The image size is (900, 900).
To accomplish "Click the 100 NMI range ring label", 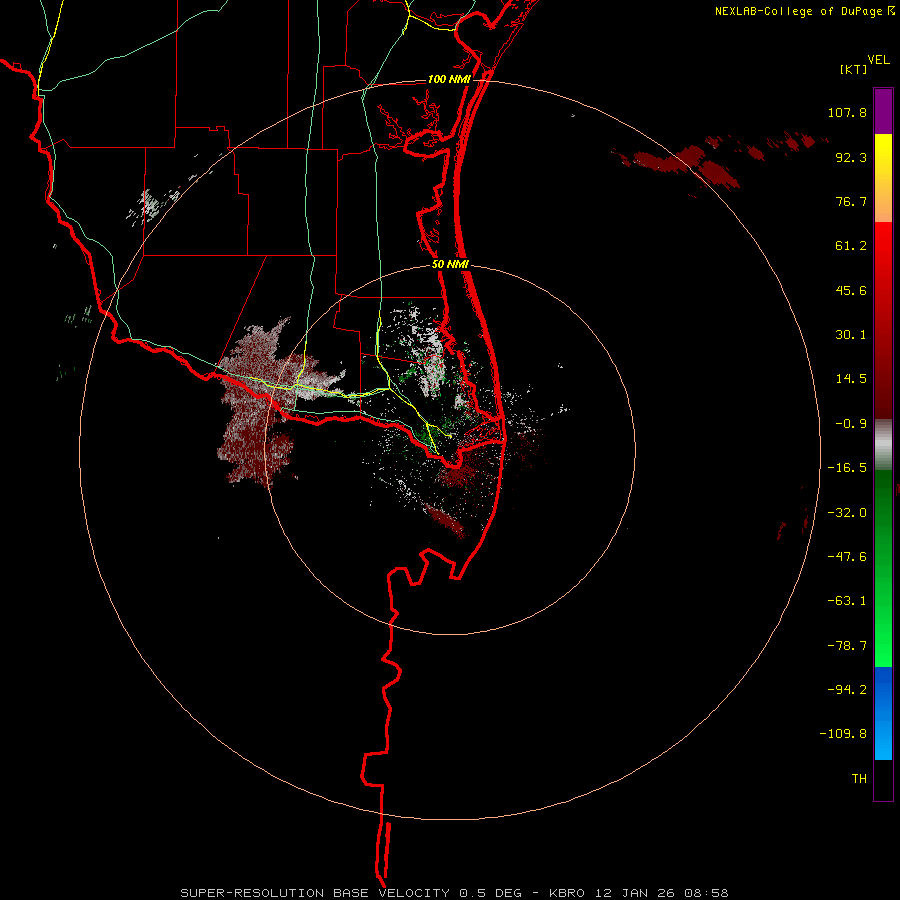I will (x=449, y=79).
